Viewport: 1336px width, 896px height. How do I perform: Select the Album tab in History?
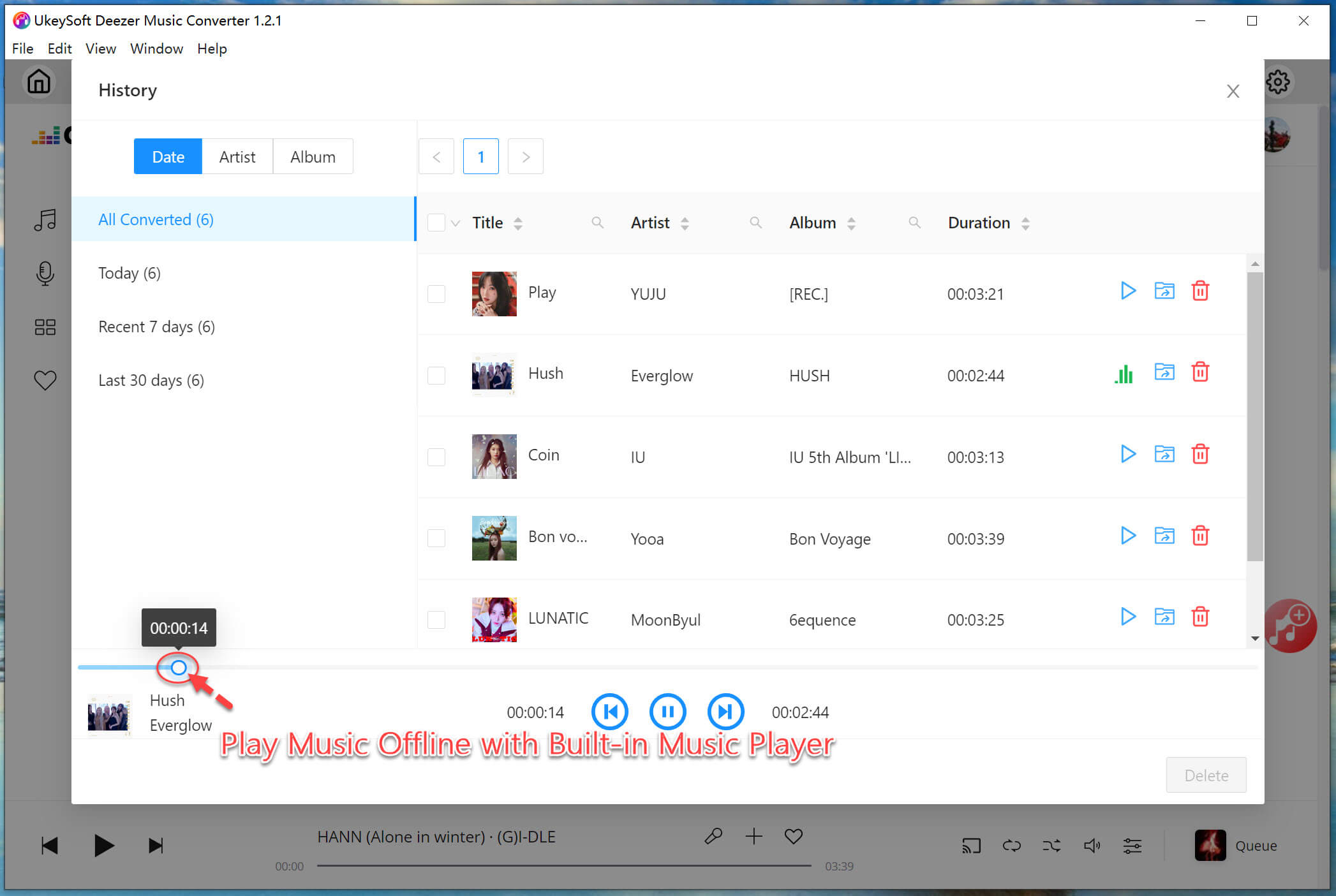point(312,156)
